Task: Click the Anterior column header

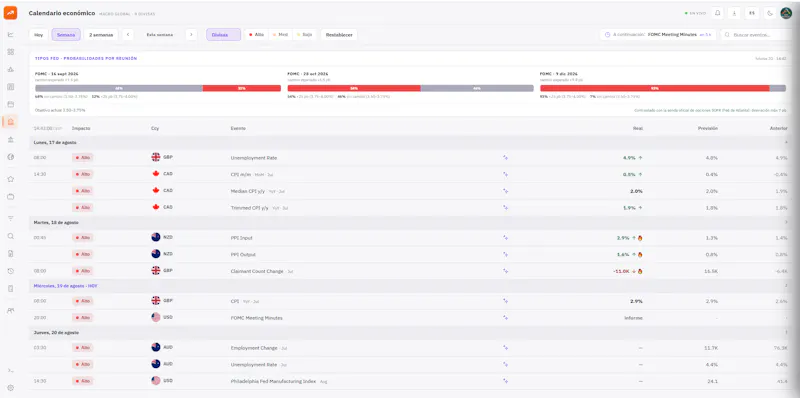Action: tap(779, 128)
